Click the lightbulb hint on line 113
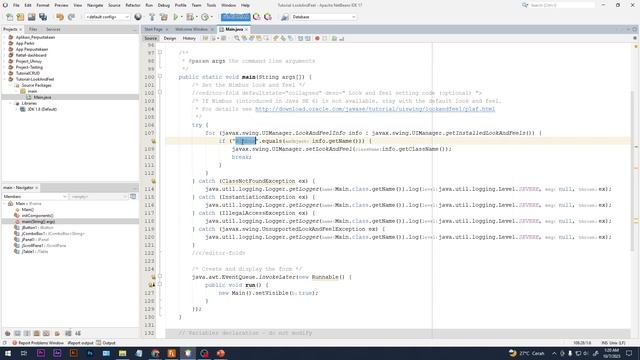The width and height of the screenshot is (640, 360). [153, 181]
